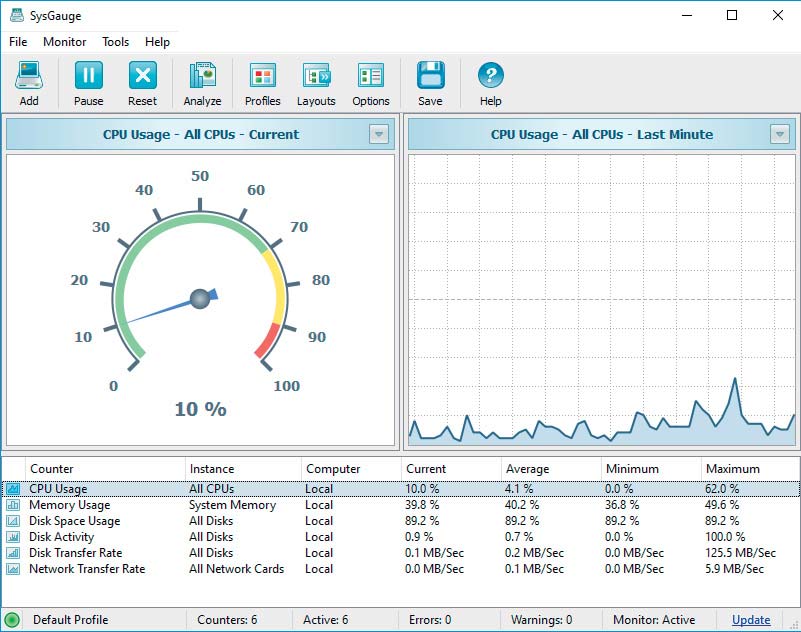This screenshot has width=801, height=632.
Task: Click the Disk Activity row icon
Action: [13, 536]
